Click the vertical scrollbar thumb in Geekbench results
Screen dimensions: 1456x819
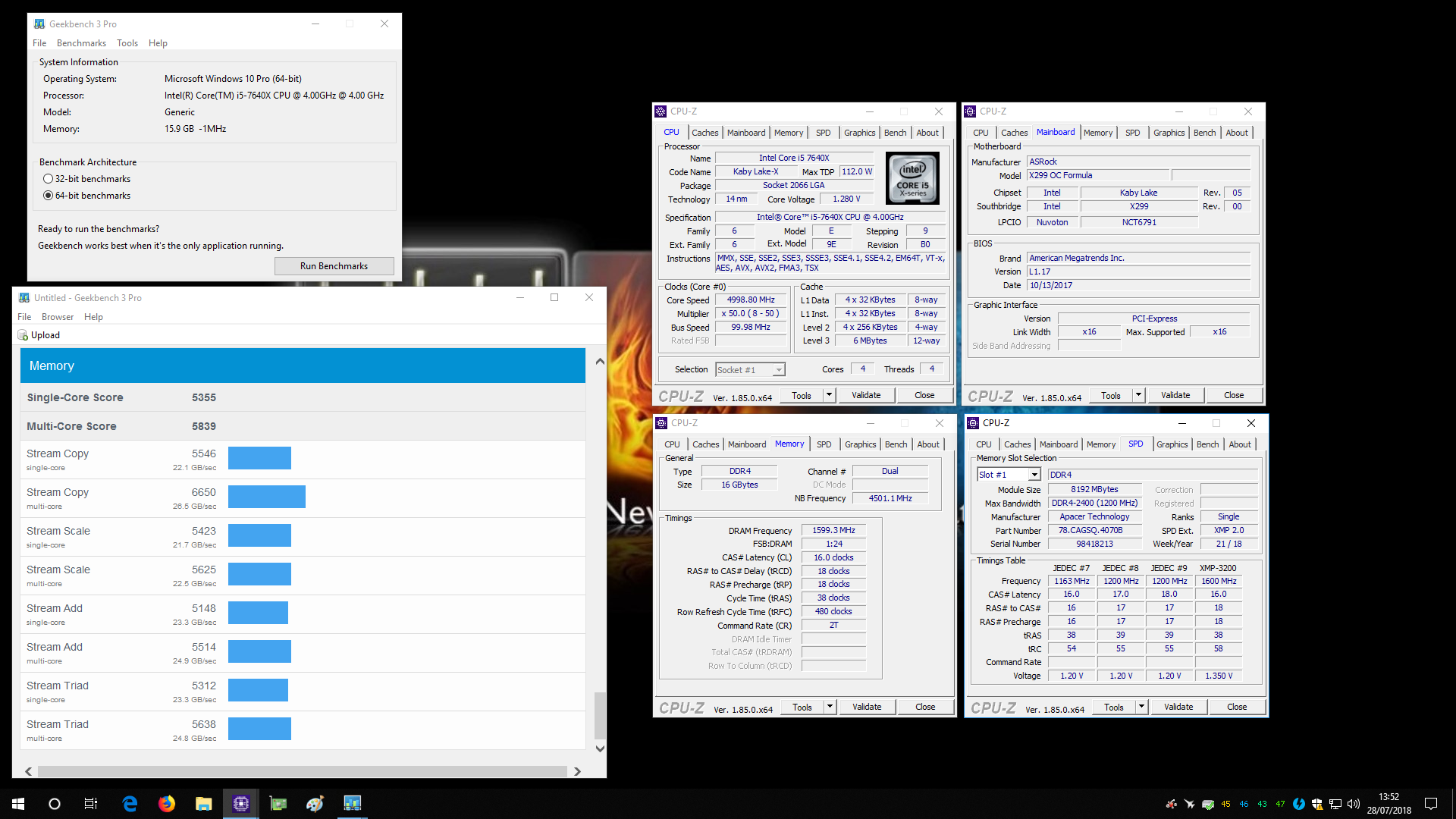(x=600, y=716)
